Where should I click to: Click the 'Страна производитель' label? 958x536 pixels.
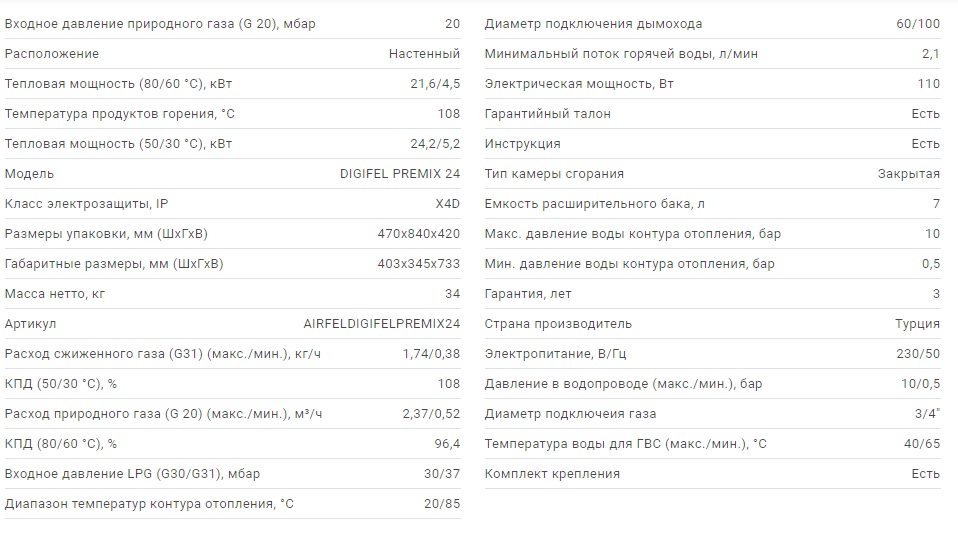(558, 324)
